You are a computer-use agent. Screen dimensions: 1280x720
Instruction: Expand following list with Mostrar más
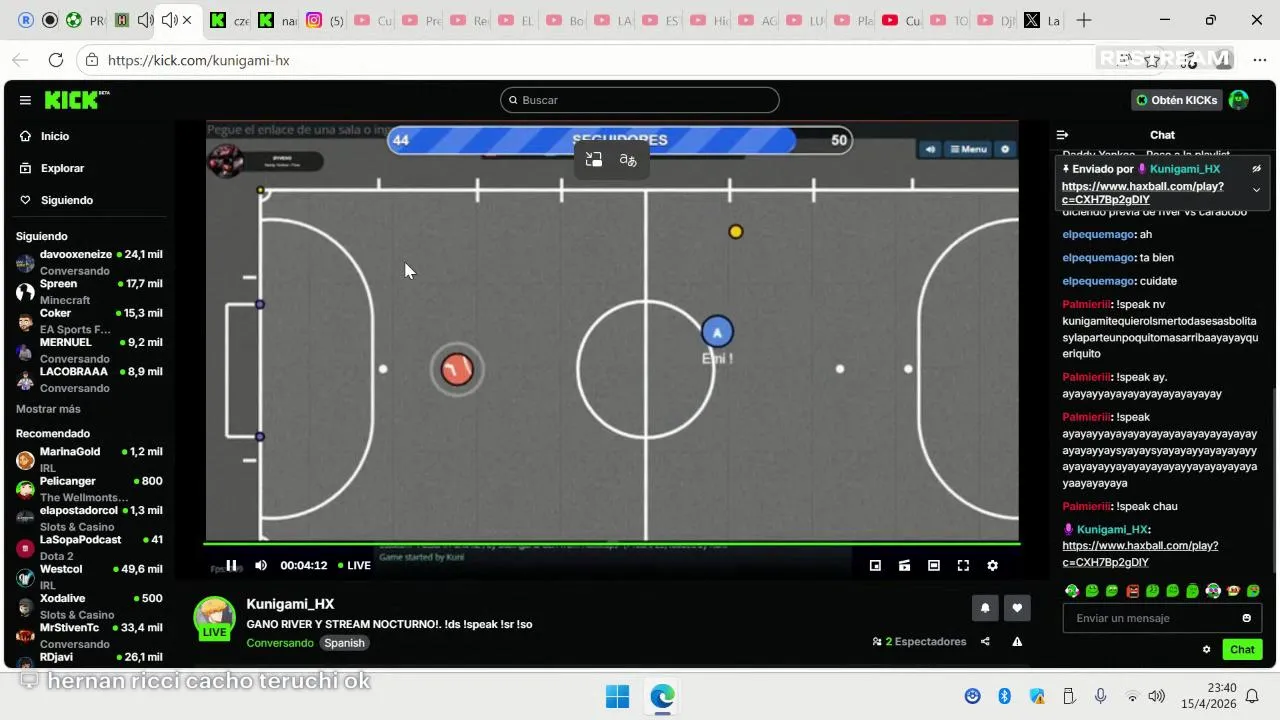click(48, 409)
